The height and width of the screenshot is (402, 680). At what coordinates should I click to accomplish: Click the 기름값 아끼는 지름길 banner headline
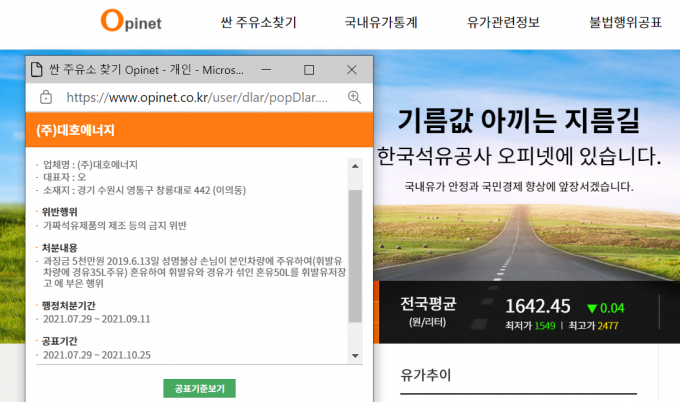(518, 120)
